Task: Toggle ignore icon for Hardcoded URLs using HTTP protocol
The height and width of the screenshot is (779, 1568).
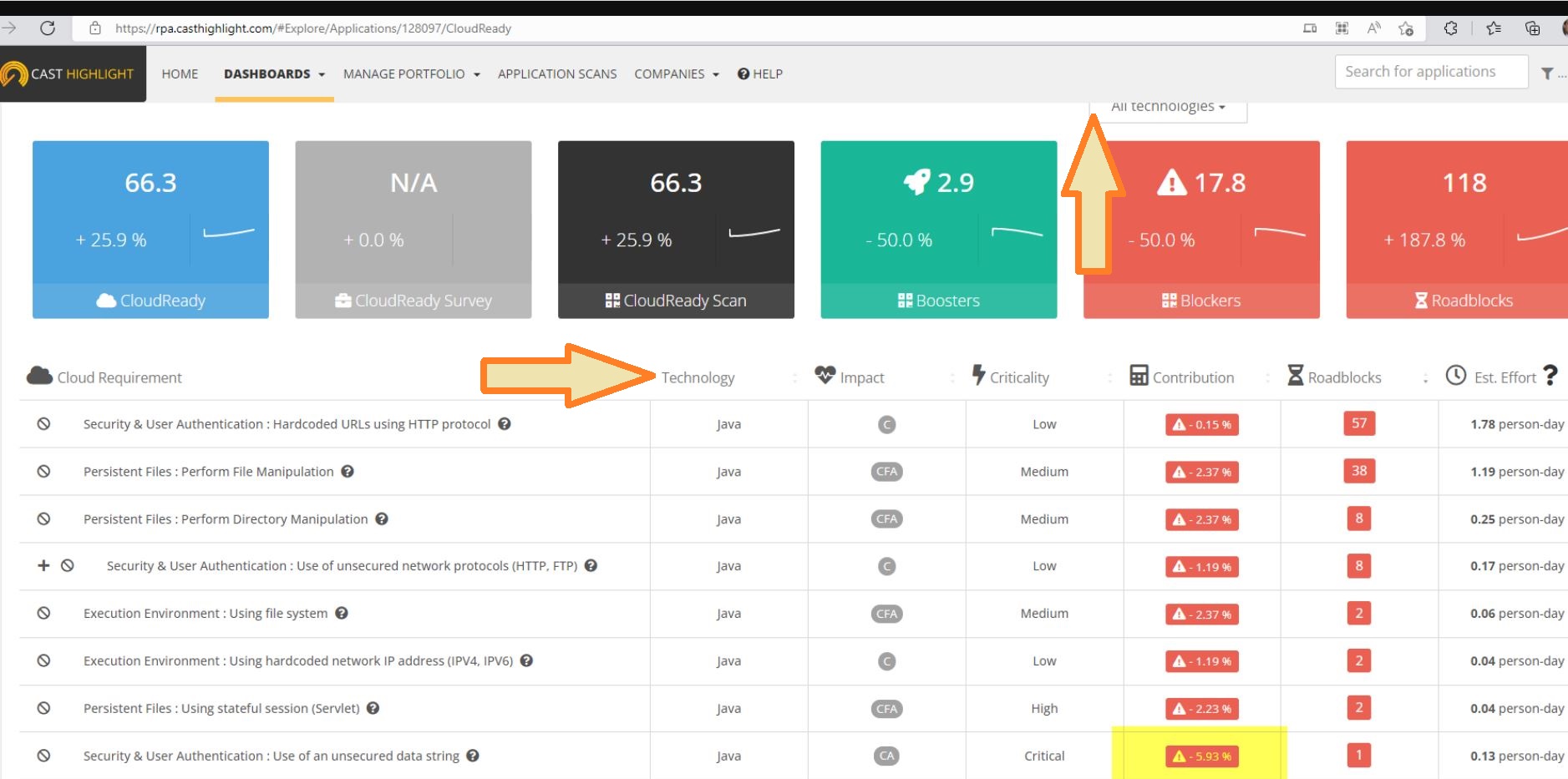Action: point(43,423)
